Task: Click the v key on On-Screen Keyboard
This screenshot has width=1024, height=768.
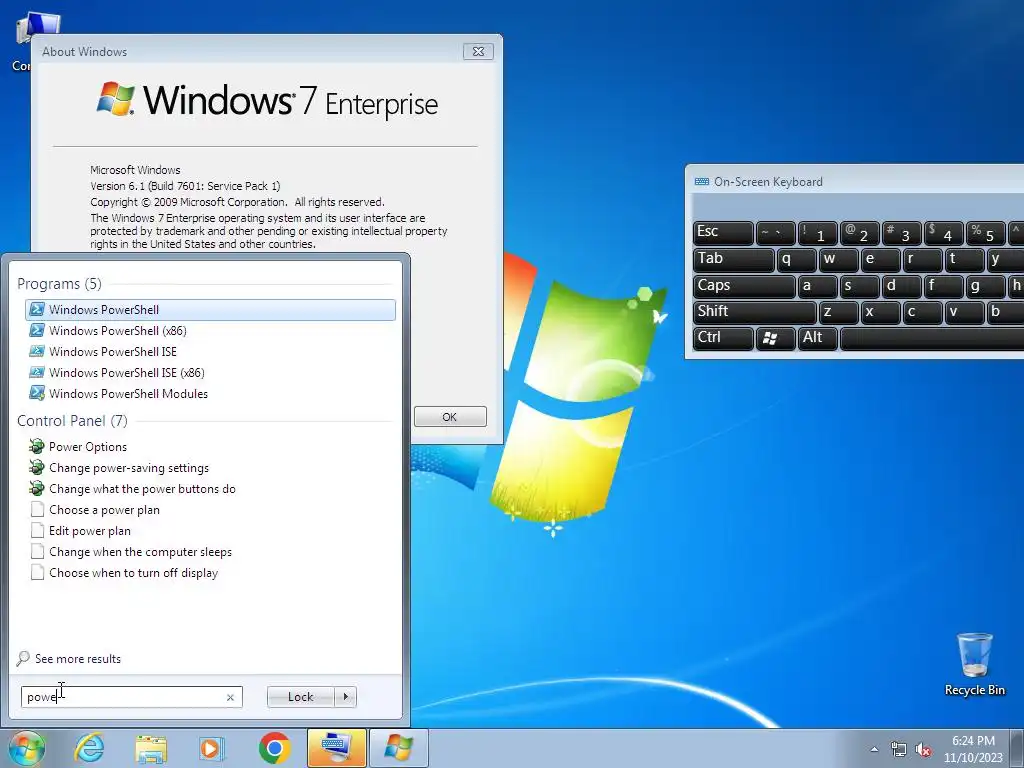Action: [x=964, y=312]
